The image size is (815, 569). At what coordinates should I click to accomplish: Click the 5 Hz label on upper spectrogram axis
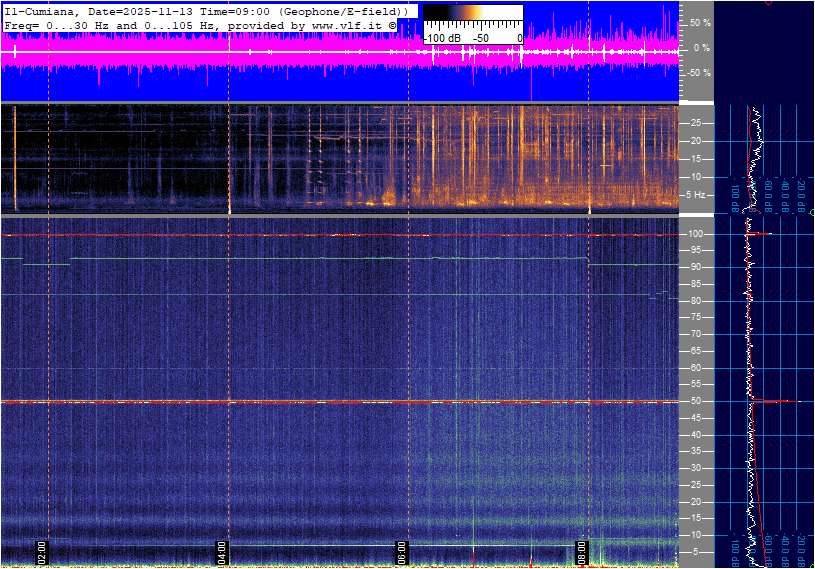click(x=695, y=194)
